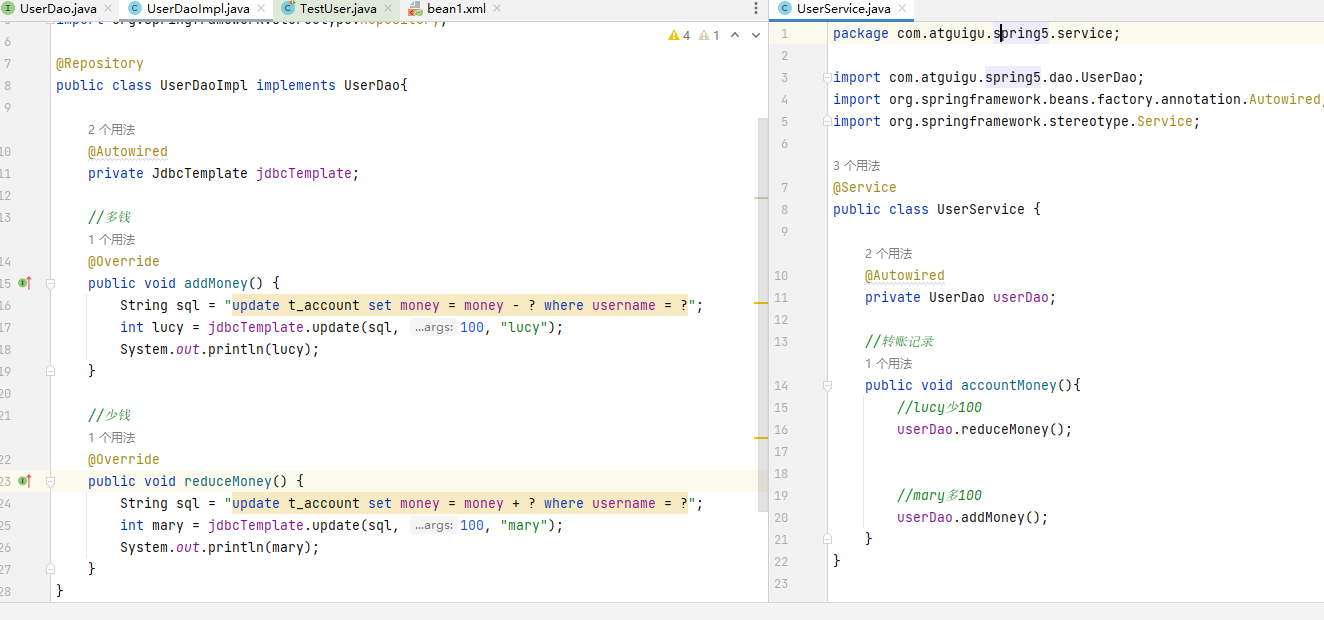Click the args hint in the mary update call
The height and width of the screenshot is (620, 1324).
coord(433,526)
